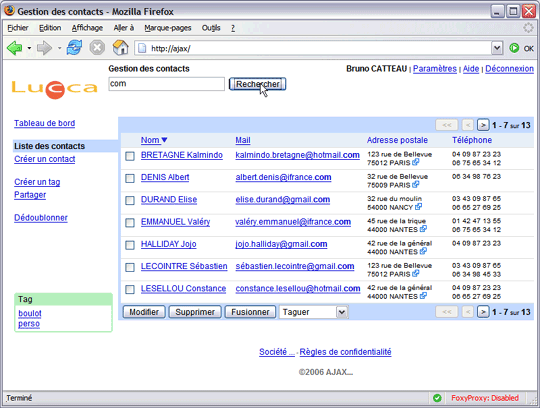540x408 pixels.
Task: Click the Stop loading icon
Action: [97, 48]
